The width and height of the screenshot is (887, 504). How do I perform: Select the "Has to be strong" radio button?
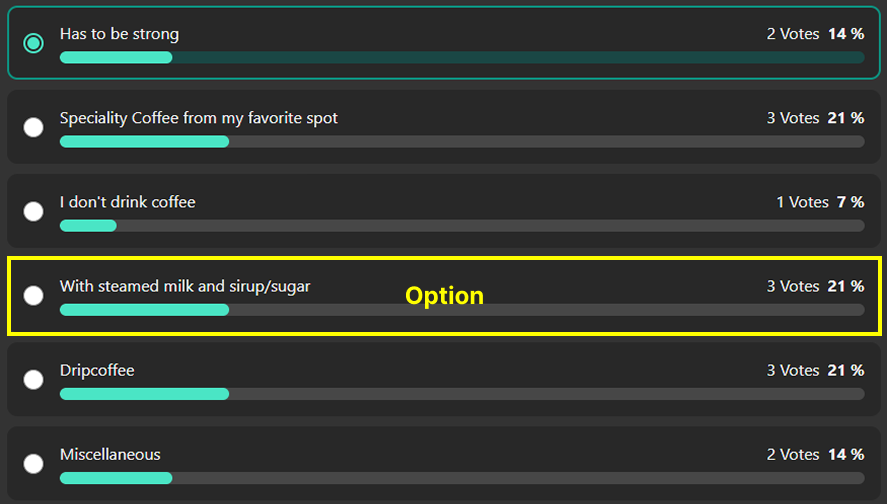coord(34,43)
